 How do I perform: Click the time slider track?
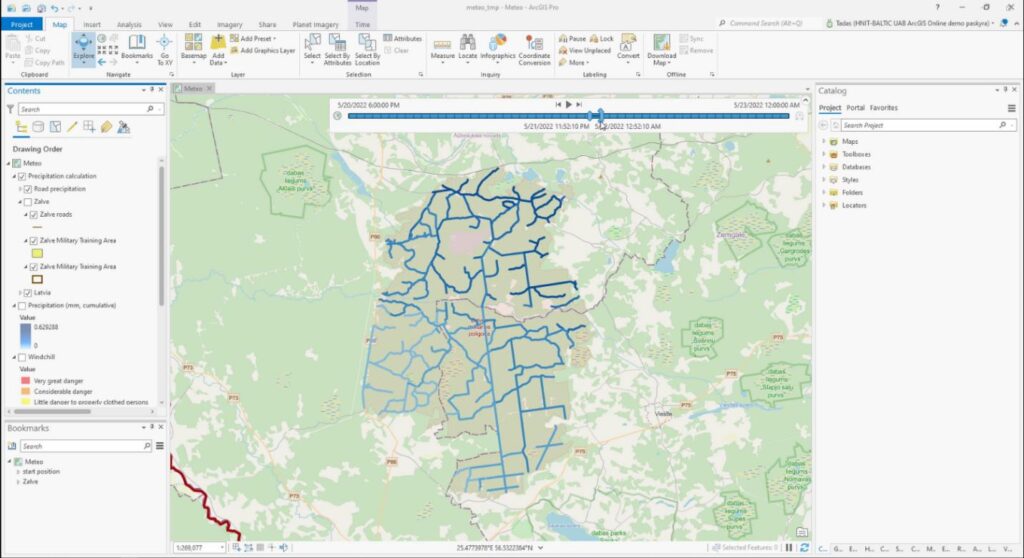[470, 116]
